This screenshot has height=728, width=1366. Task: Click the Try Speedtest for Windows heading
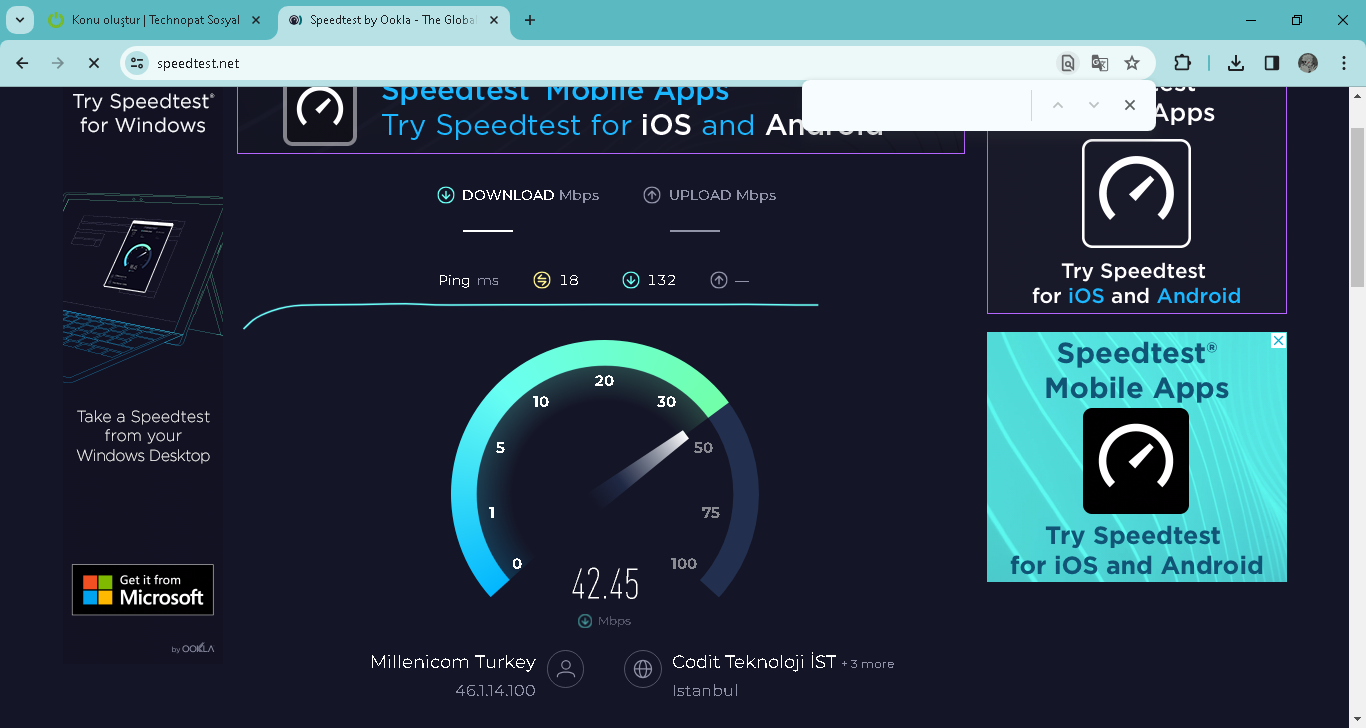click(x=143, y=113)
